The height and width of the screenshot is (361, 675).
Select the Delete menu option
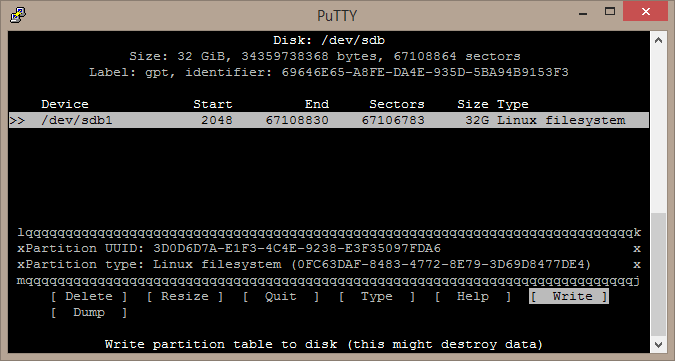[x=89, y=296]
